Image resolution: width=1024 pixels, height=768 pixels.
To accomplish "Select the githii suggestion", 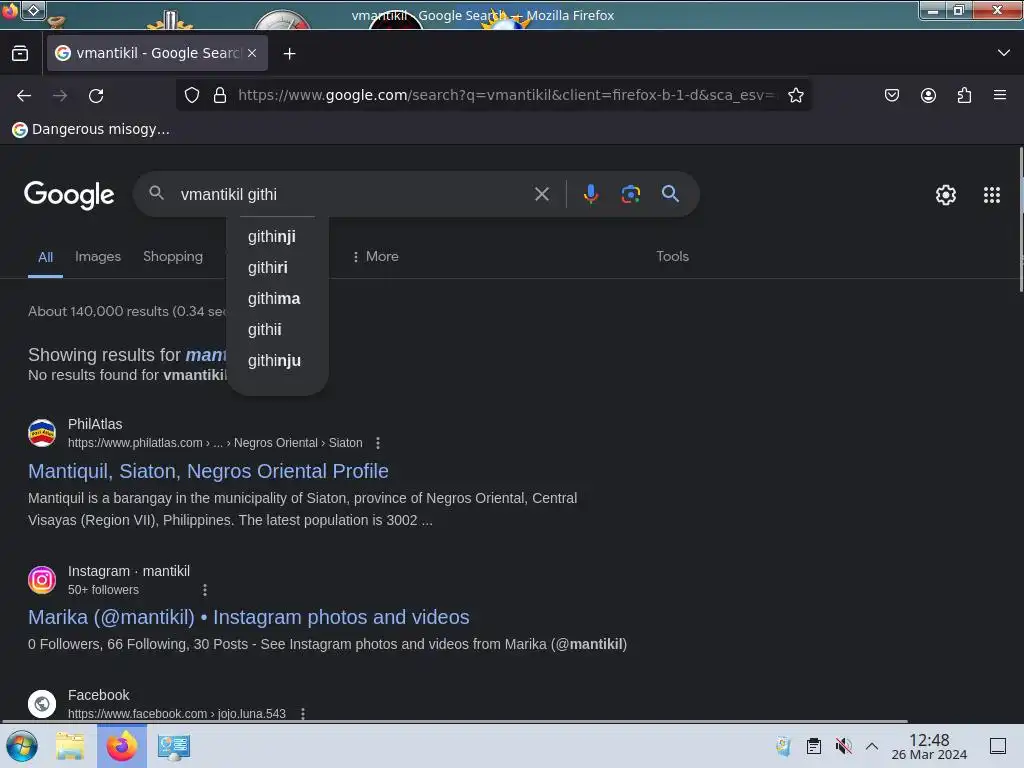I will [264, 330].
